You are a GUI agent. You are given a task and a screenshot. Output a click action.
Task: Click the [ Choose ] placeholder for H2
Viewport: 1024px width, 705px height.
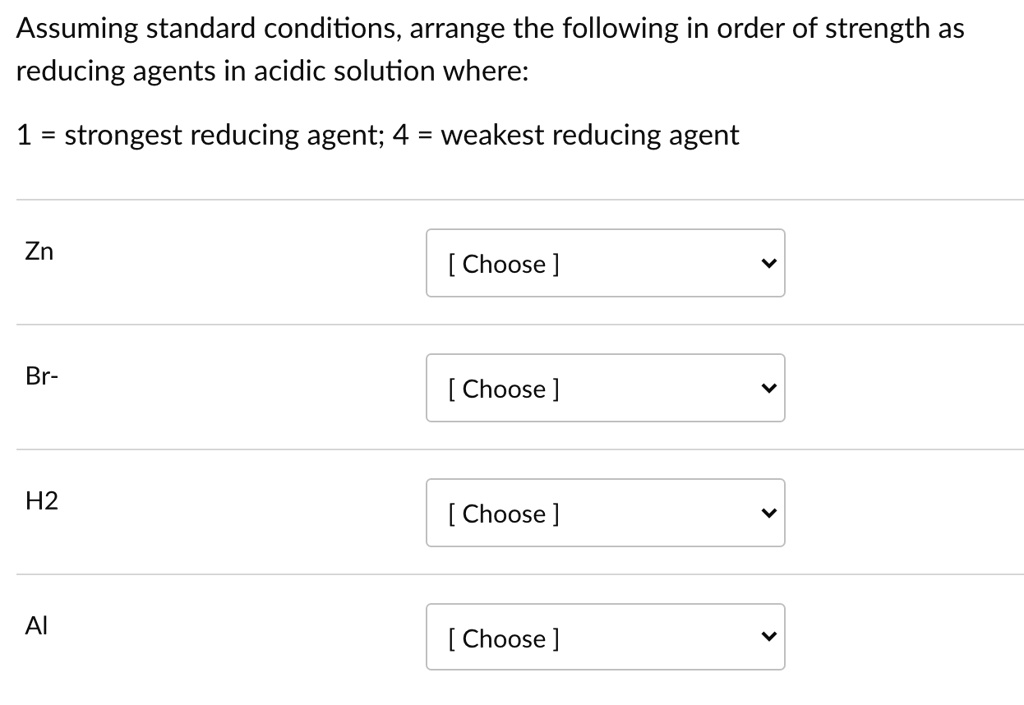coord(502,514)
